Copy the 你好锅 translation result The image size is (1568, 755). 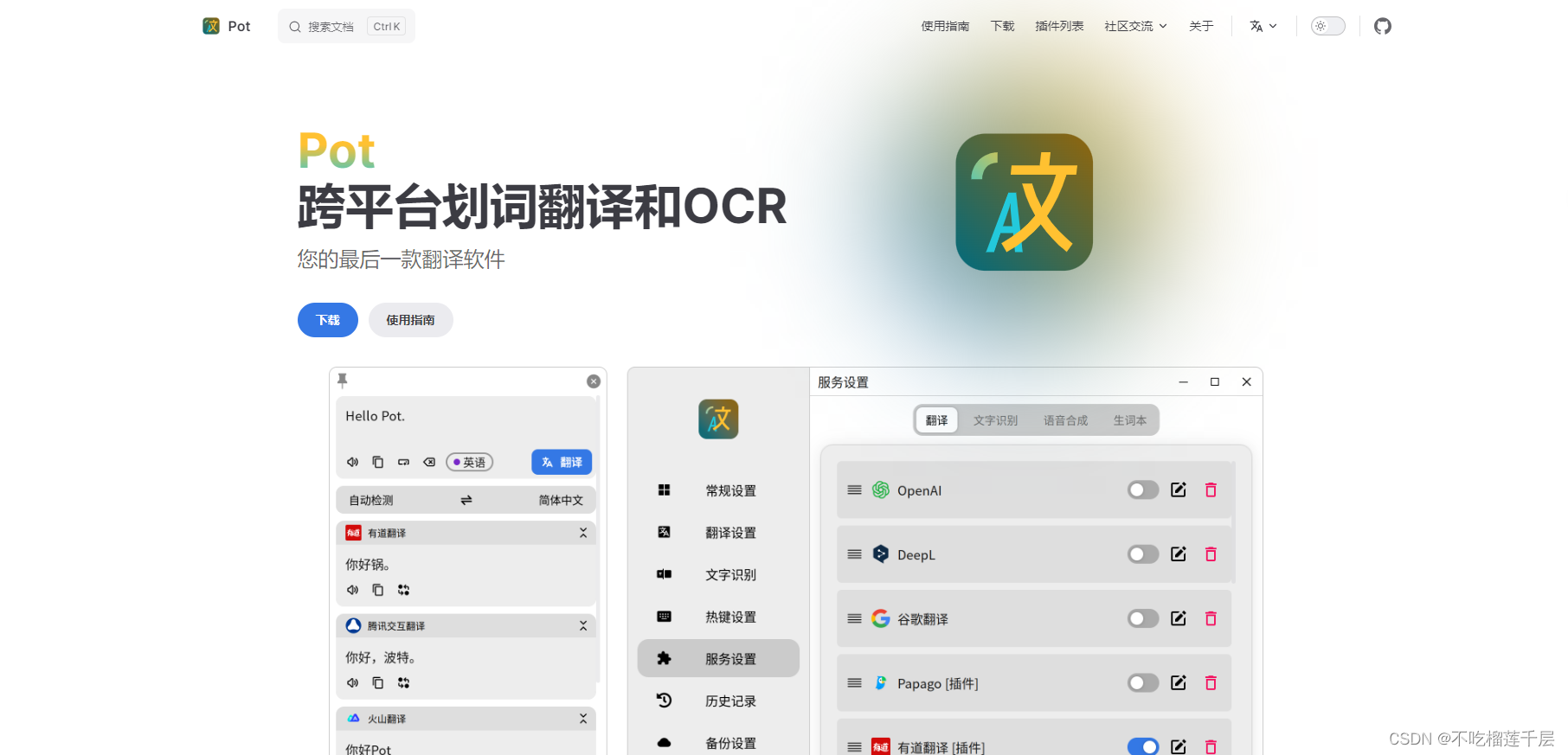coord(378,590)
